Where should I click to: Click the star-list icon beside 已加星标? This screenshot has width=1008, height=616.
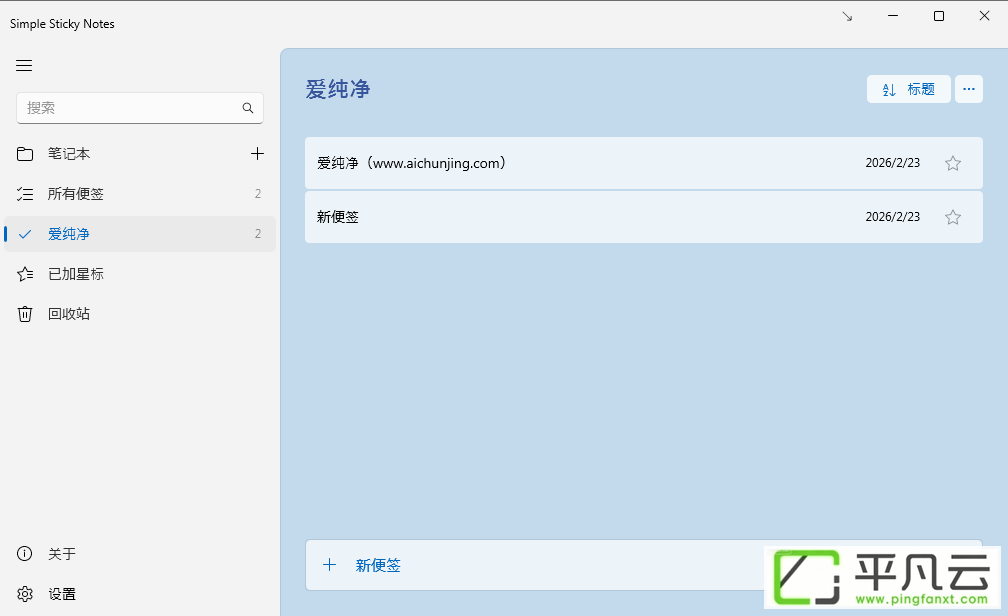tap(25, 274)
